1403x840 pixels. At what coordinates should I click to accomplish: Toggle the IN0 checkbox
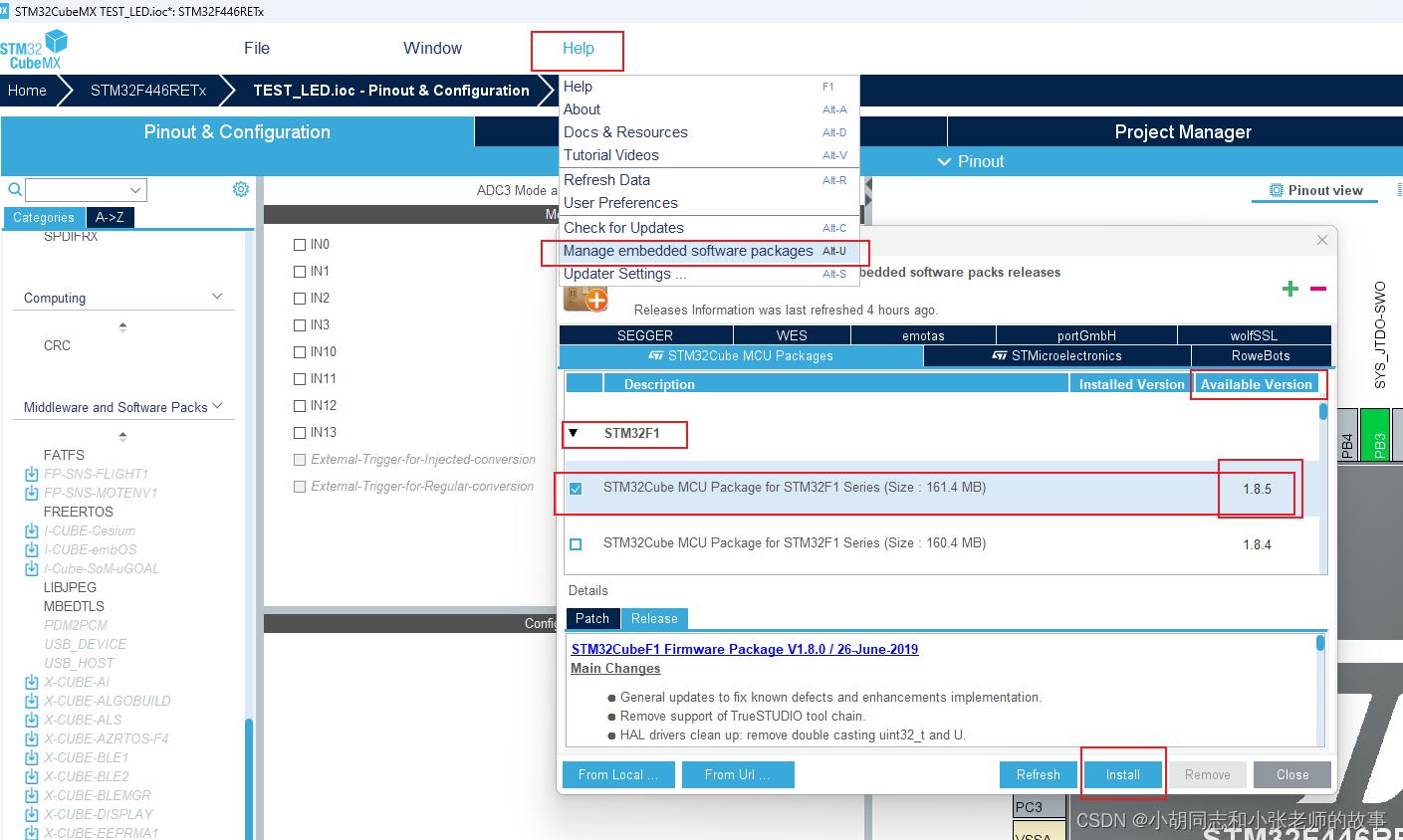[300, 244]
